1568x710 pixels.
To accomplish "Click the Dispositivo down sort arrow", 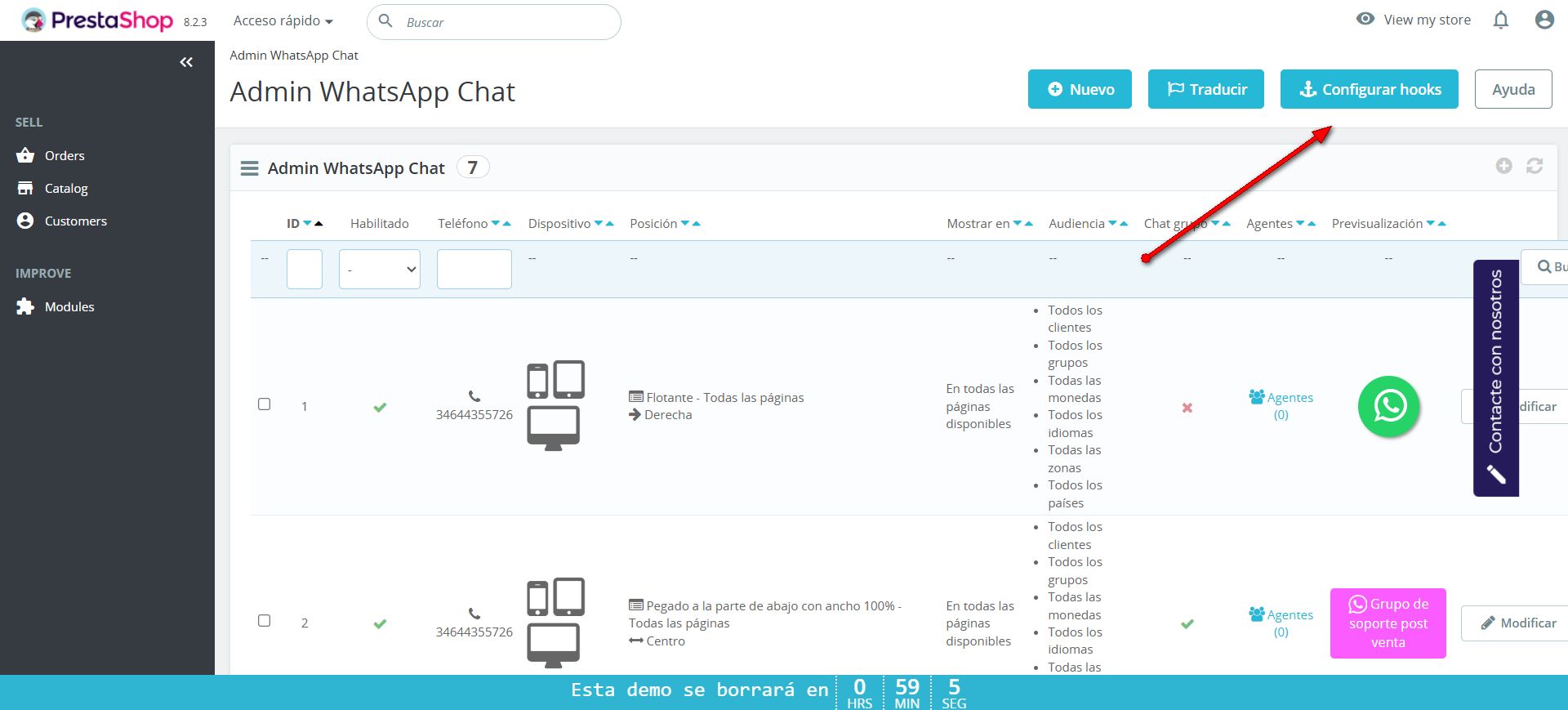I will click(599, 224).
